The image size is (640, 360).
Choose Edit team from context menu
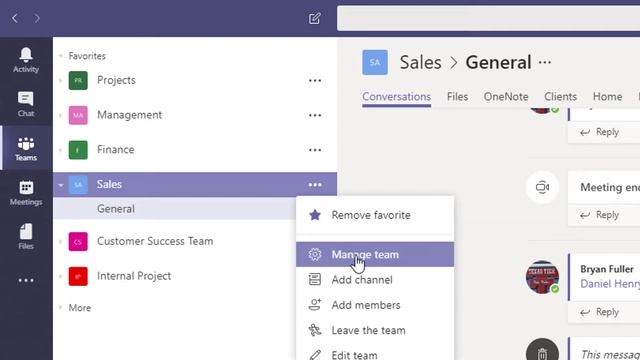375,353
